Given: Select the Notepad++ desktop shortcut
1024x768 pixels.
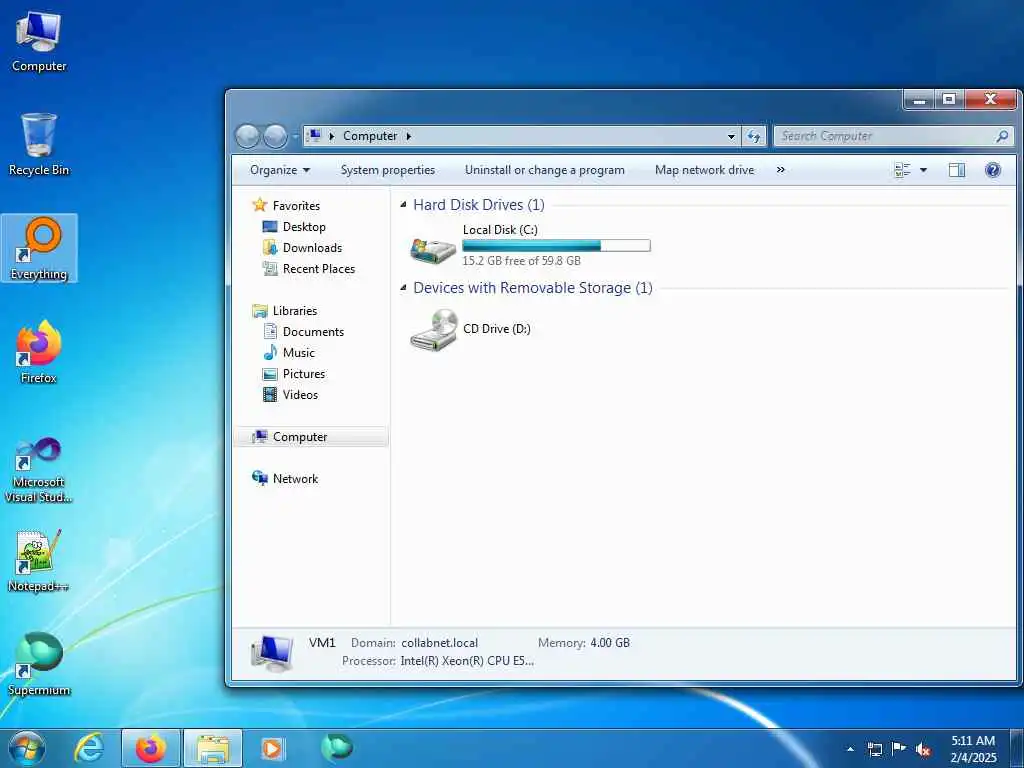Looking at the screenshot, I should coord(39,560).
